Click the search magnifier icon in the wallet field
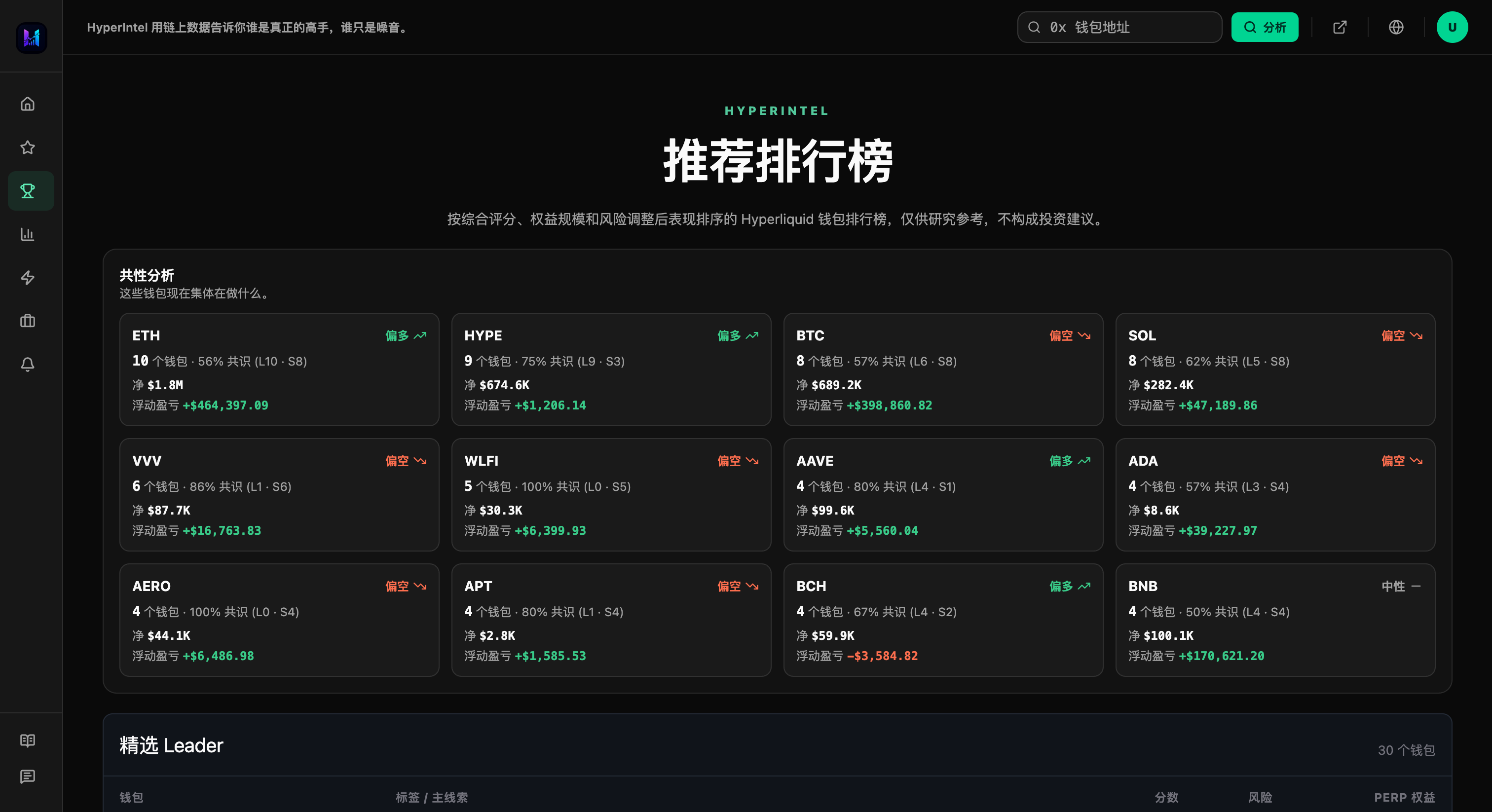This screenshot has height=812, width=1492. point(1034,27)
